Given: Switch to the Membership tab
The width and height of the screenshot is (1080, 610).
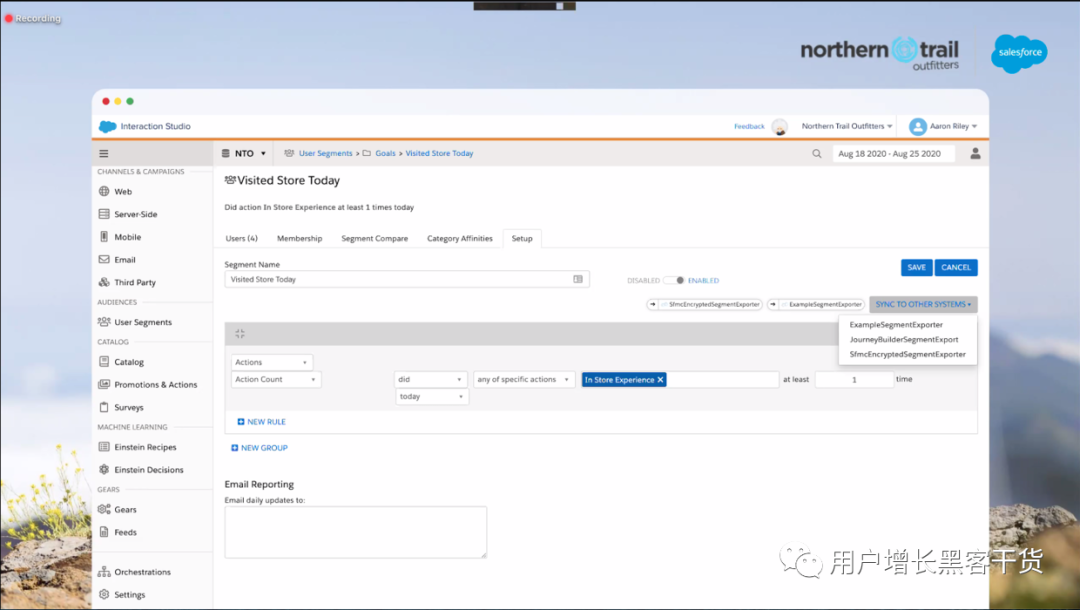Looking at the screenshot, I should coord(300,238).
